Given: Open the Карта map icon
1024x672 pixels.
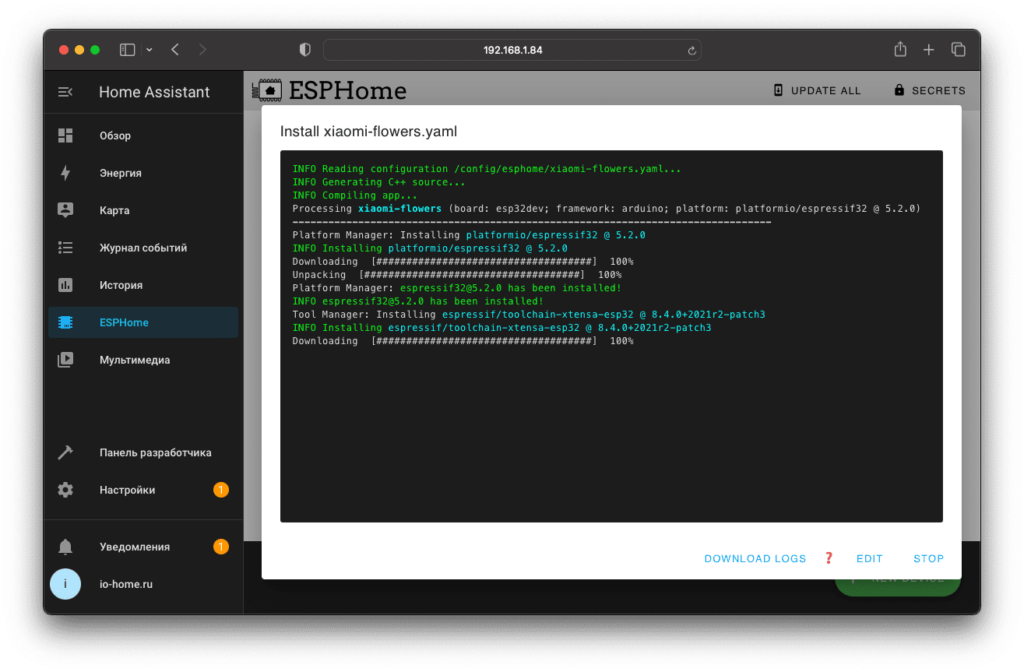Looking at the screenshot, I should click(x=65, y=210).
